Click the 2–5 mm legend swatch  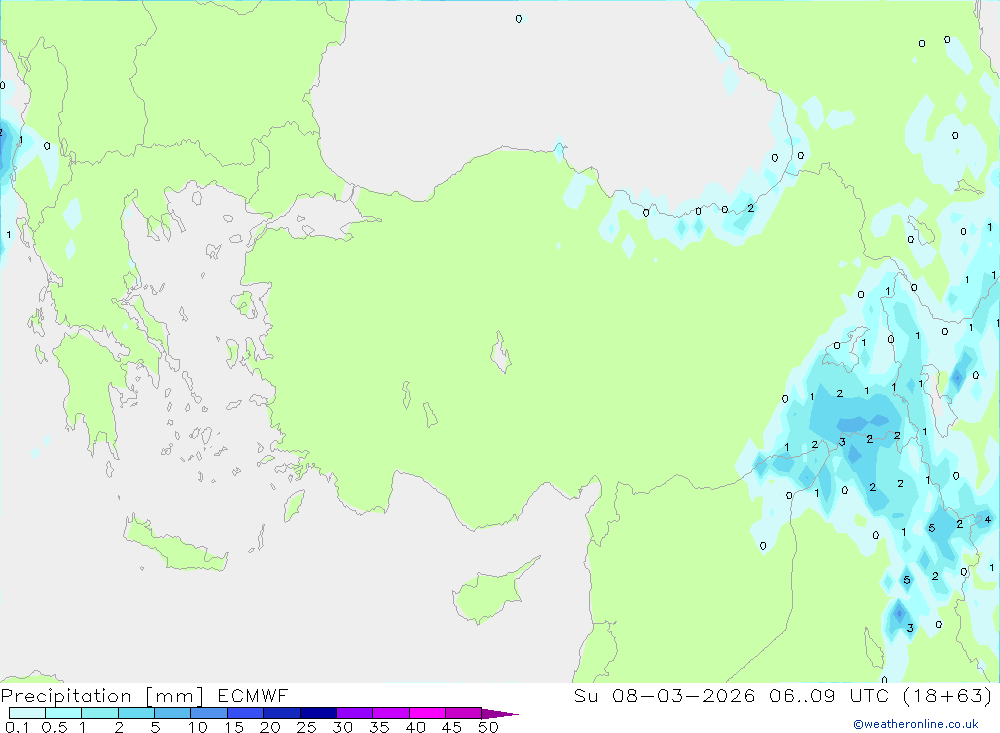tap(136, 713)
